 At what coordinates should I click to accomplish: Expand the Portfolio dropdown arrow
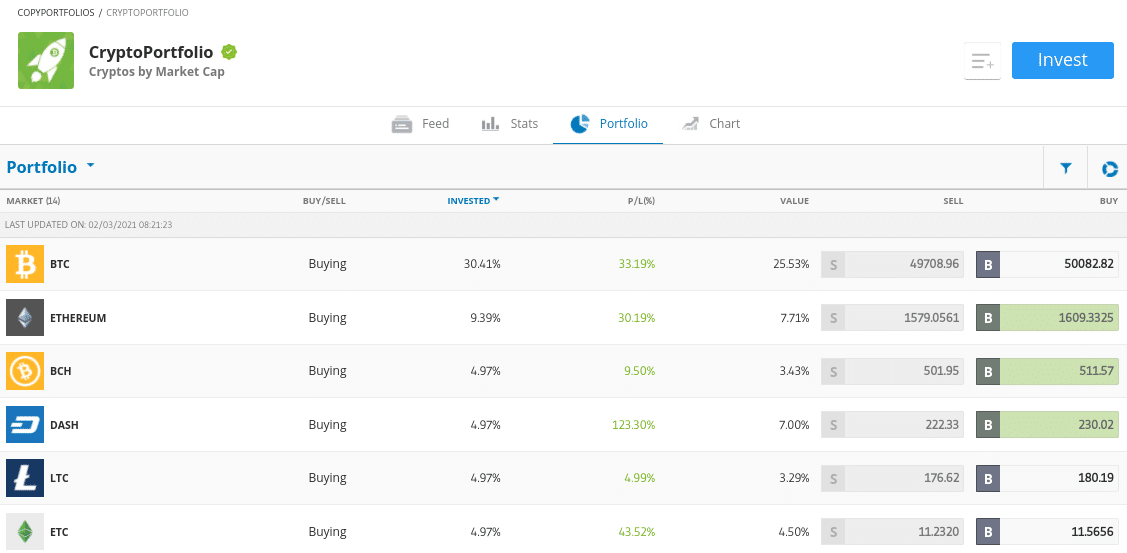(x=91, y=165)
